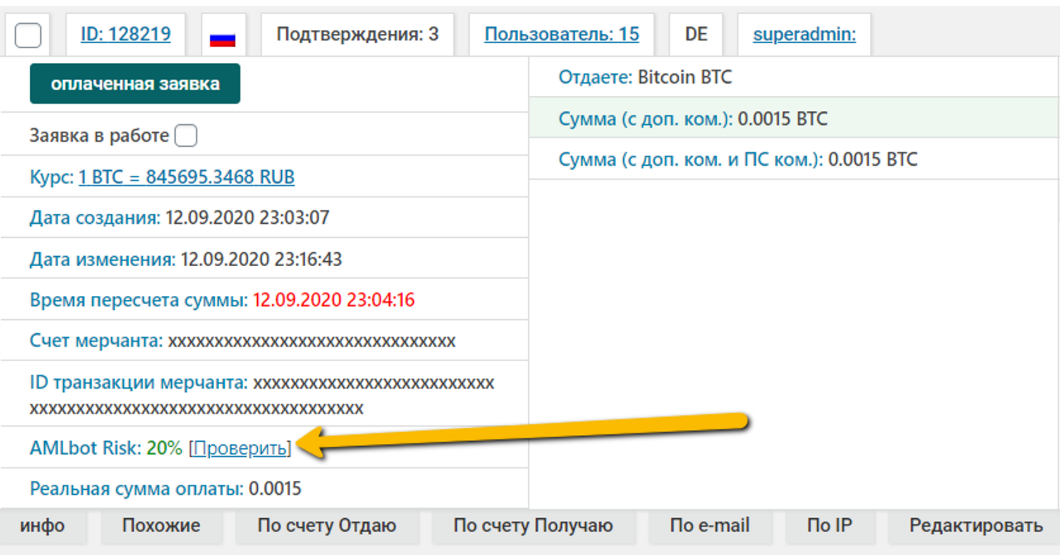Open order ID: 128219 link
The height and width of the screenshot is (555, 1063).
[x=125, y=34]
